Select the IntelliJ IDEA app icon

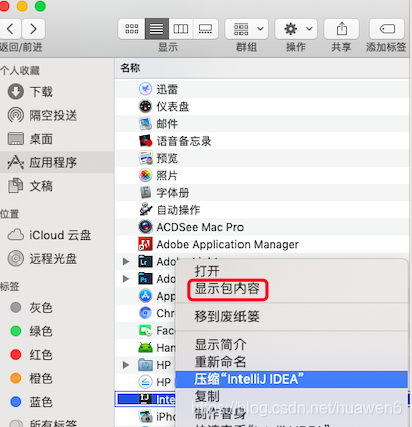[x=145, y=399]
